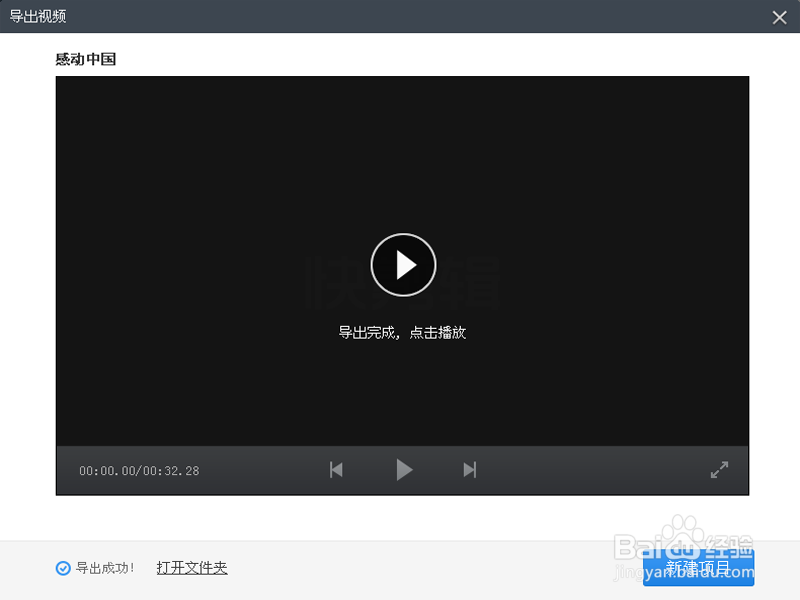Click the 感动中国 project title
Image resolution: width=800 pixels, height=600 pixels.
click(86, 59)
